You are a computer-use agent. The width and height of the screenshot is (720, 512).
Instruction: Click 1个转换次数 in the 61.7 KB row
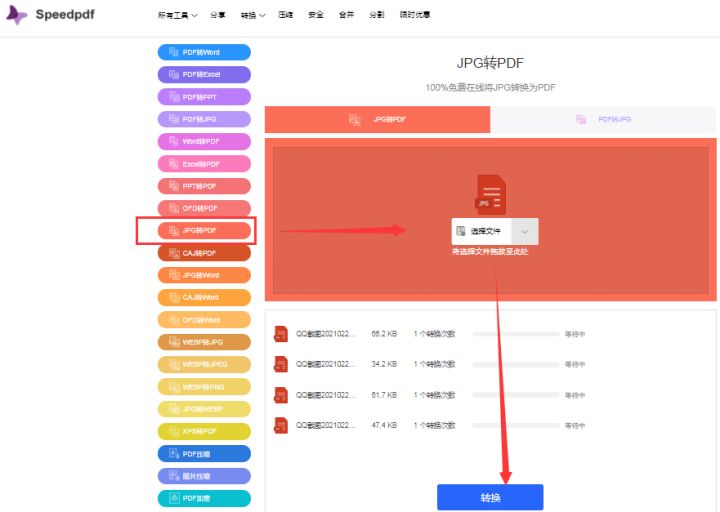coord(434,395)
